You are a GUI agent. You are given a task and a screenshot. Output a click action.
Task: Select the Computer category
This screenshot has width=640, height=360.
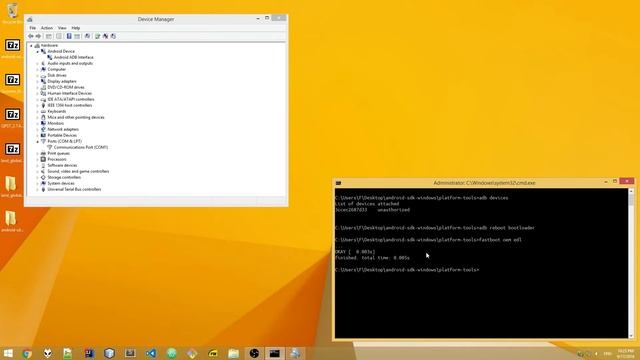click(x=56, y=69)
